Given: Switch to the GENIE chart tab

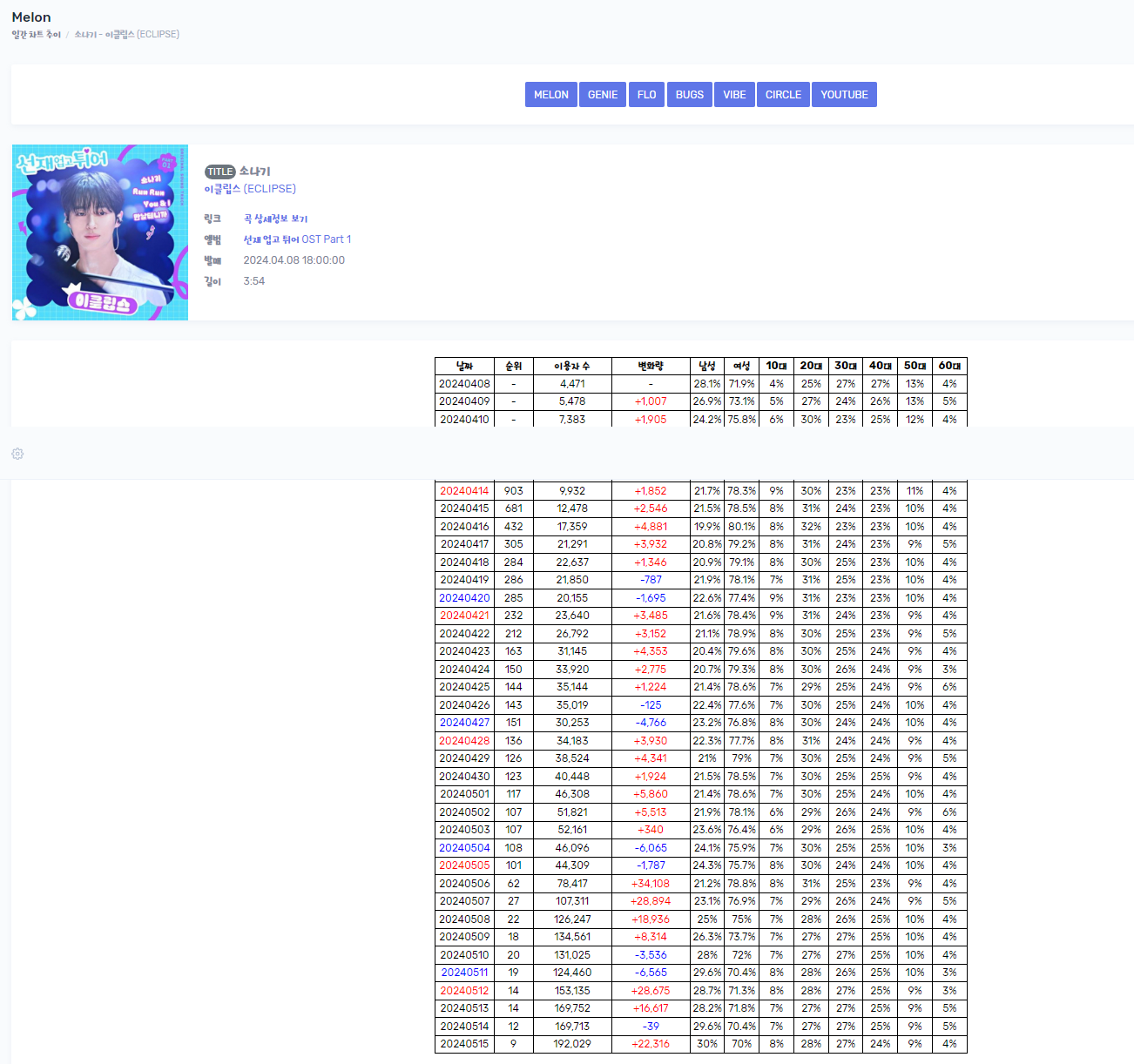Looking at the screenshot, I should (603, 95).
